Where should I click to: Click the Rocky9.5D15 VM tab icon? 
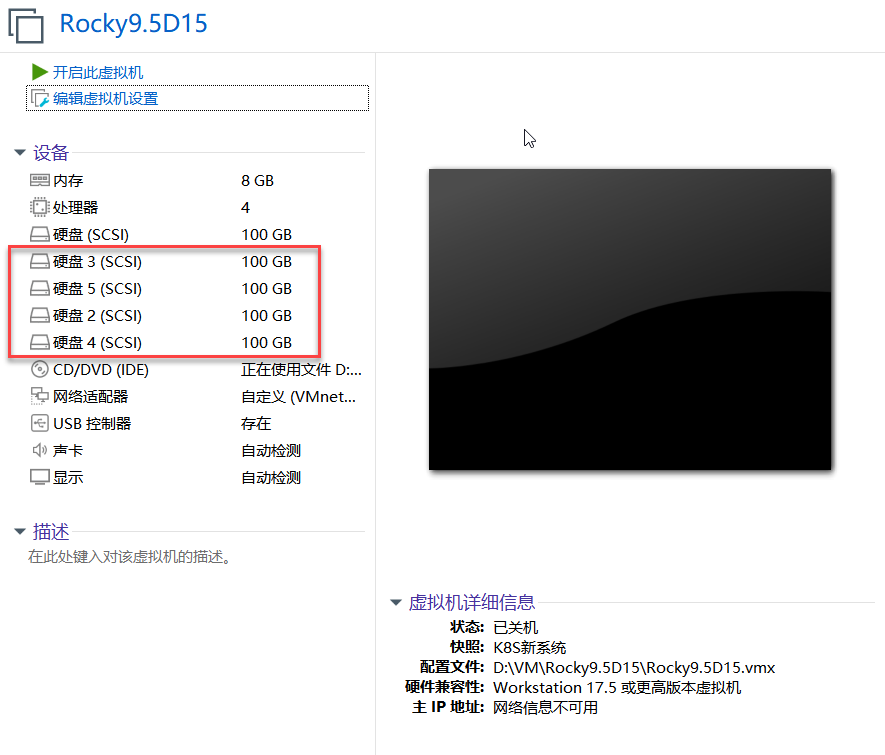click(x=26, y=25)
